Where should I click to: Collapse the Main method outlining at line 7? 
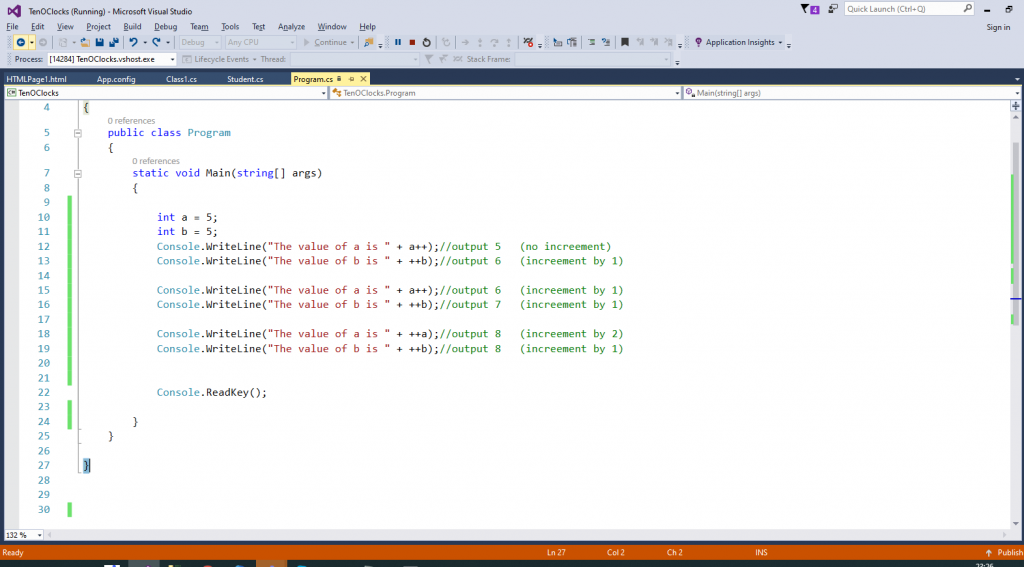(x=78, y=174)
